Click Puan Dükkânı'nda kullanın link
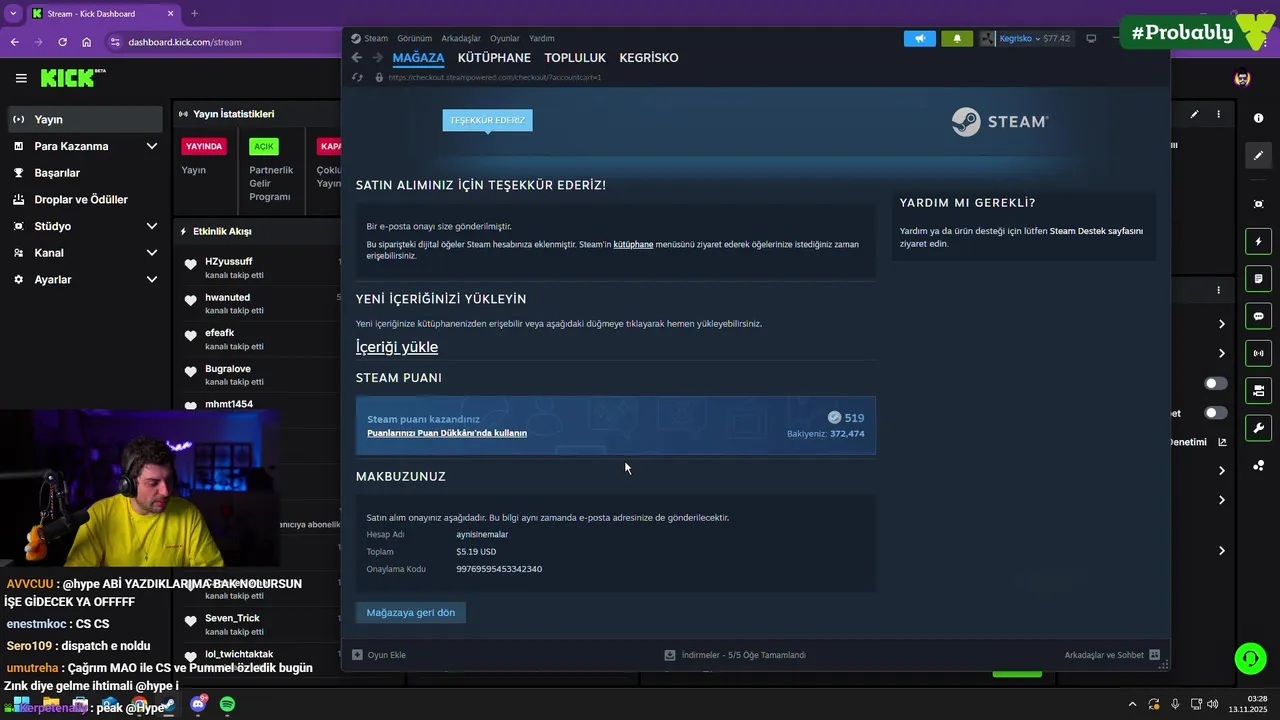1280x720 pixels. click(447, 433)
